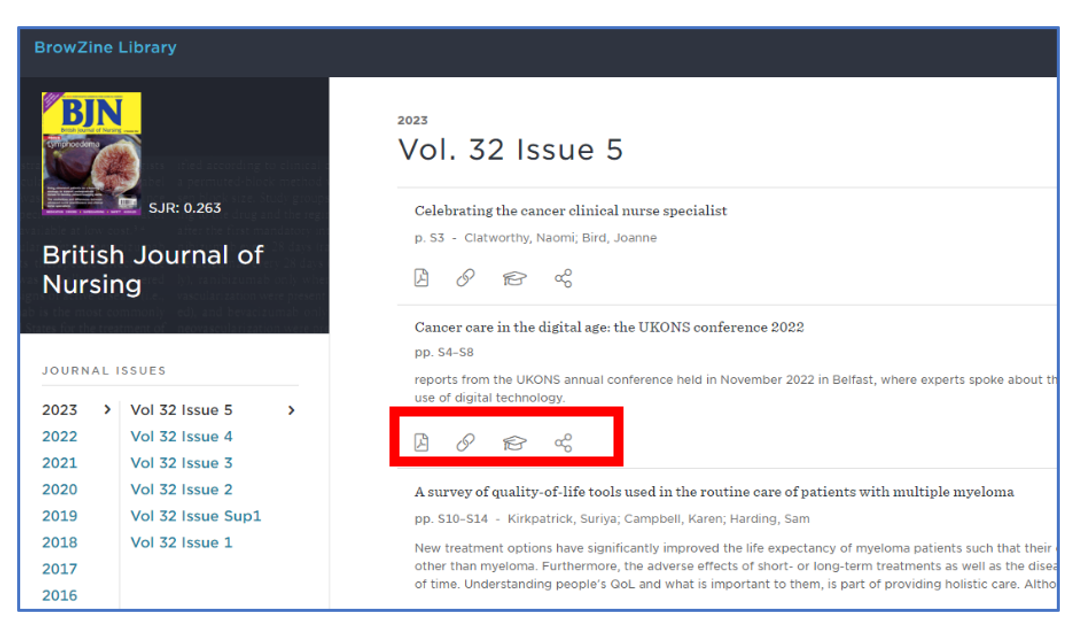Select year 2021 in journal issues
This screenshot has width=1082, height=634.
(59, 463)
